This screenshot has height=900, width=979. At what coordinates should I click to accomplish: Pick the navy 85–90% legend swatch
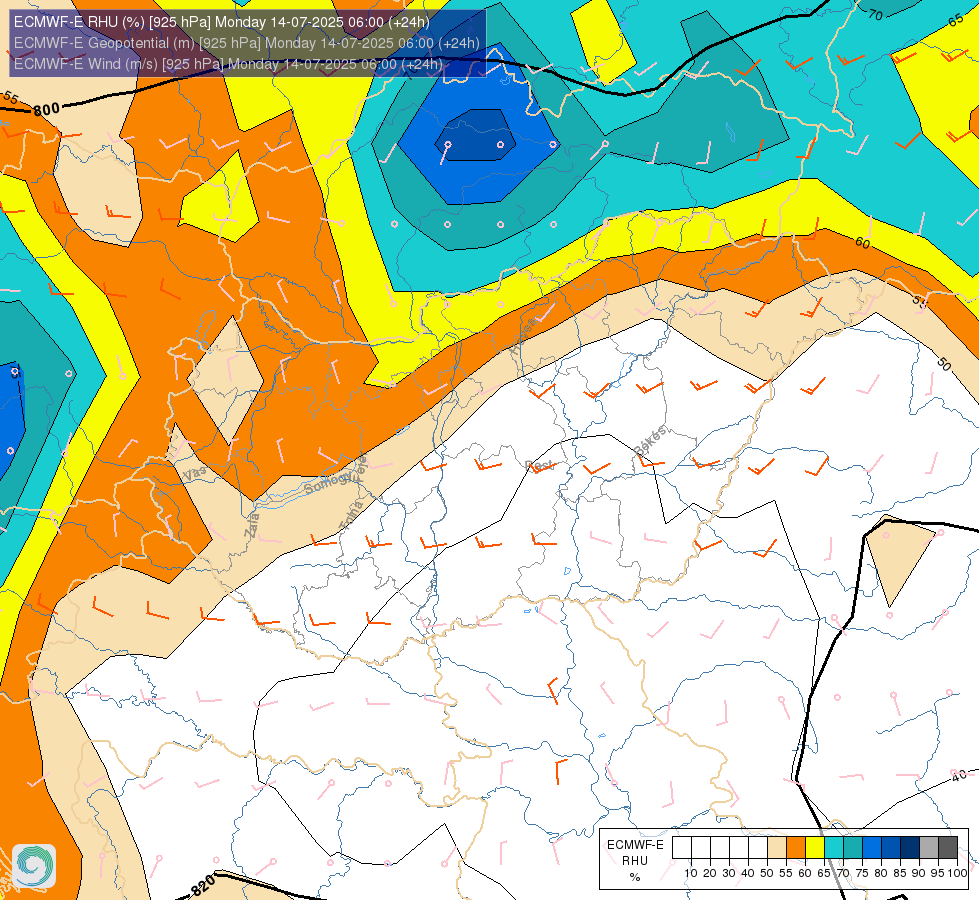coord(910,848)
